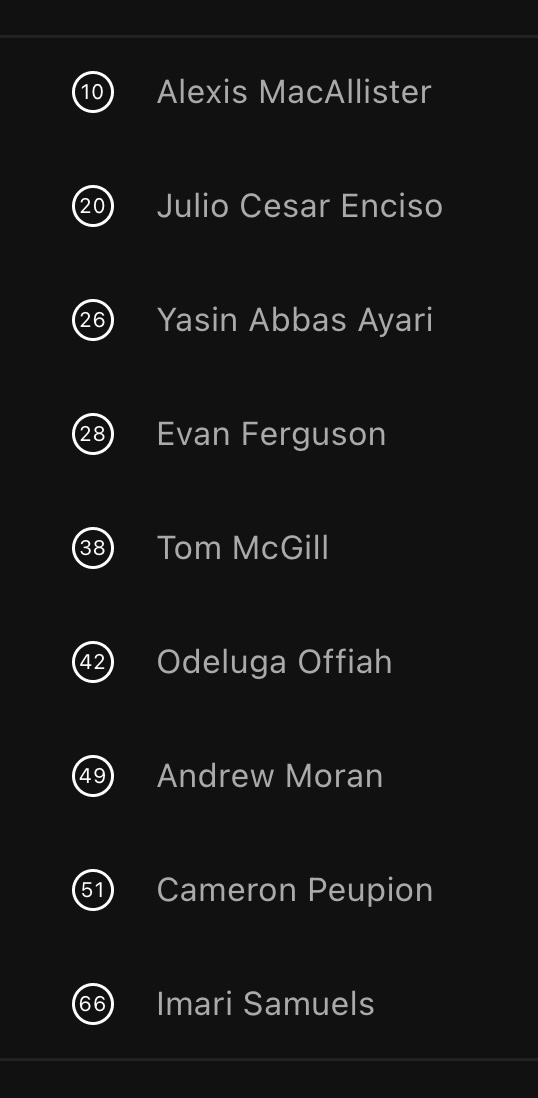The height and width of the screenshot is (1098, 538).
Task: Open Tom McGill player details
Action: (242, 548)
